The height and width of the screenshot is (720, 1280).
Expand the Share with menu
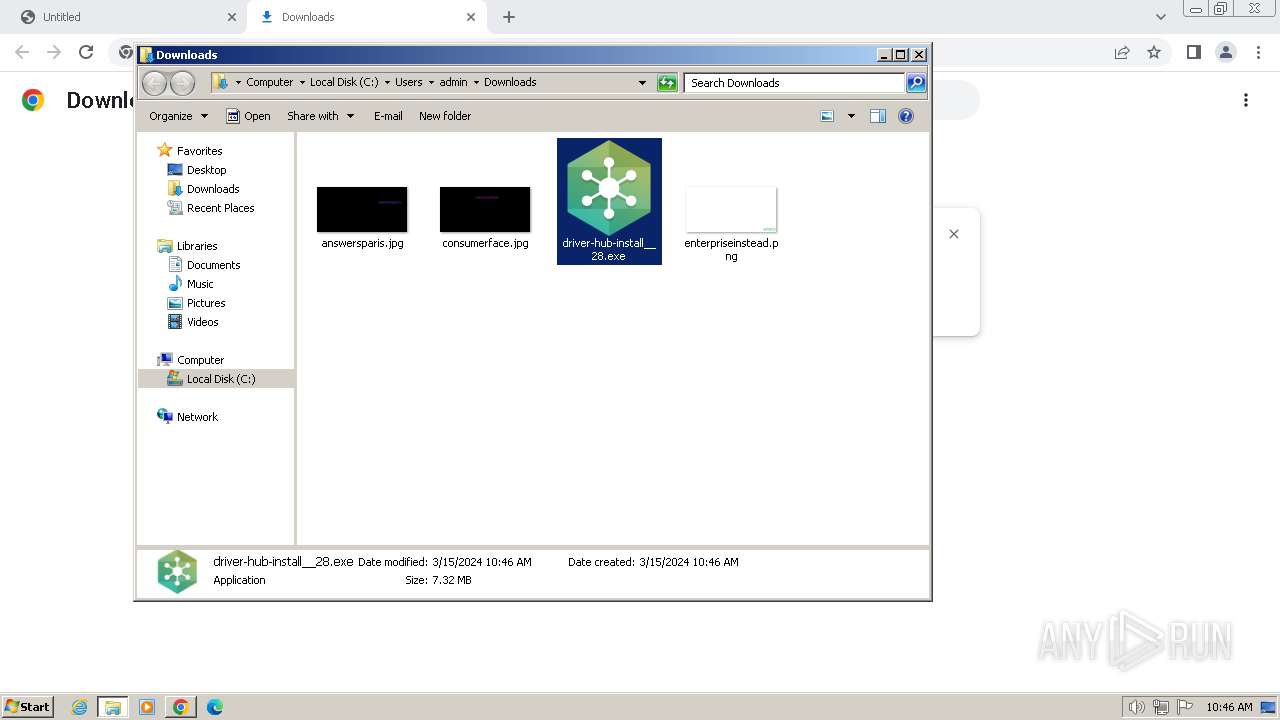click(320, 116)
